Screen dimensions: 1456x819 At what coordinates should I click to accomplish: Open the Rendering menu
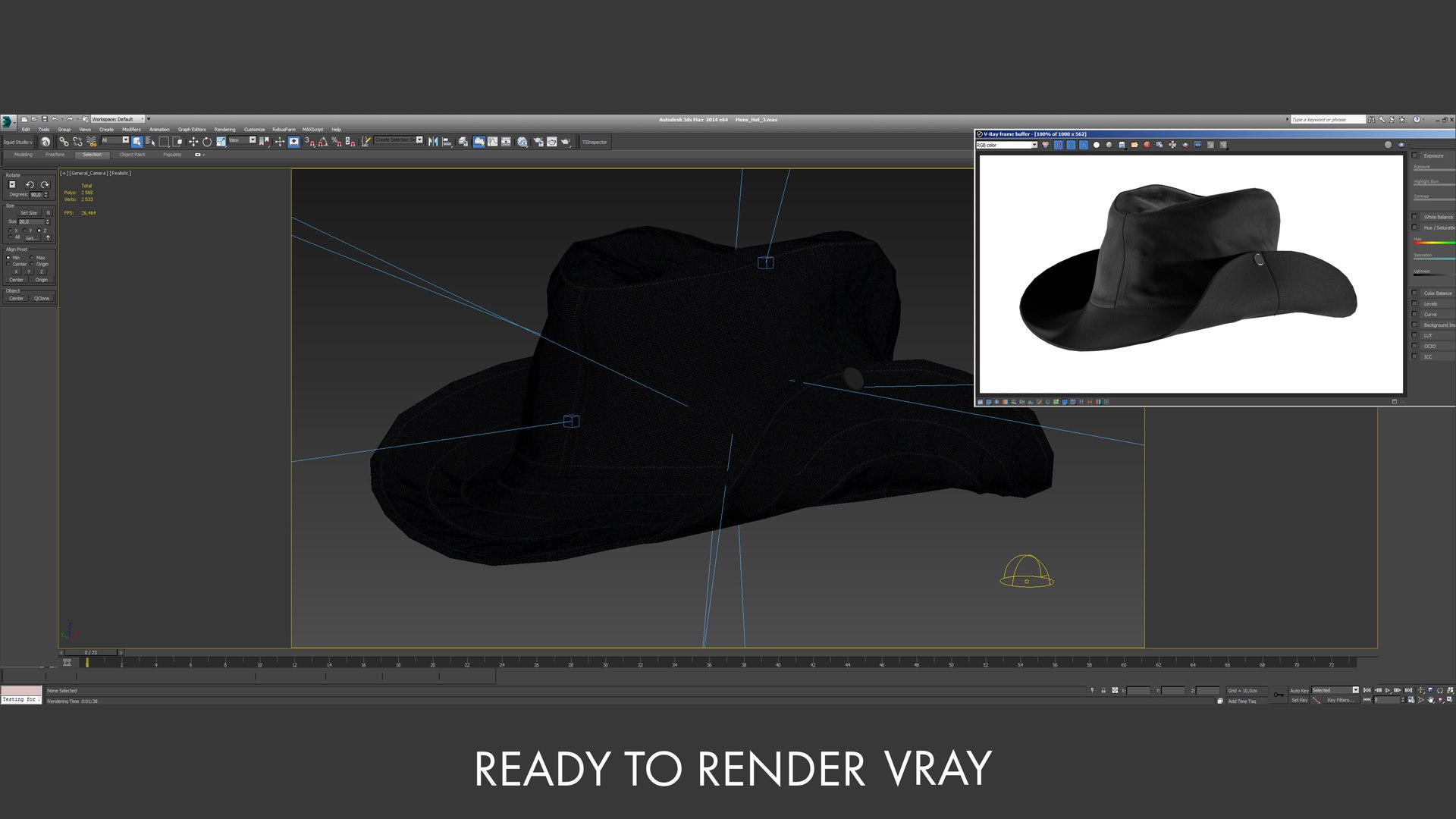tap(224, 130)
